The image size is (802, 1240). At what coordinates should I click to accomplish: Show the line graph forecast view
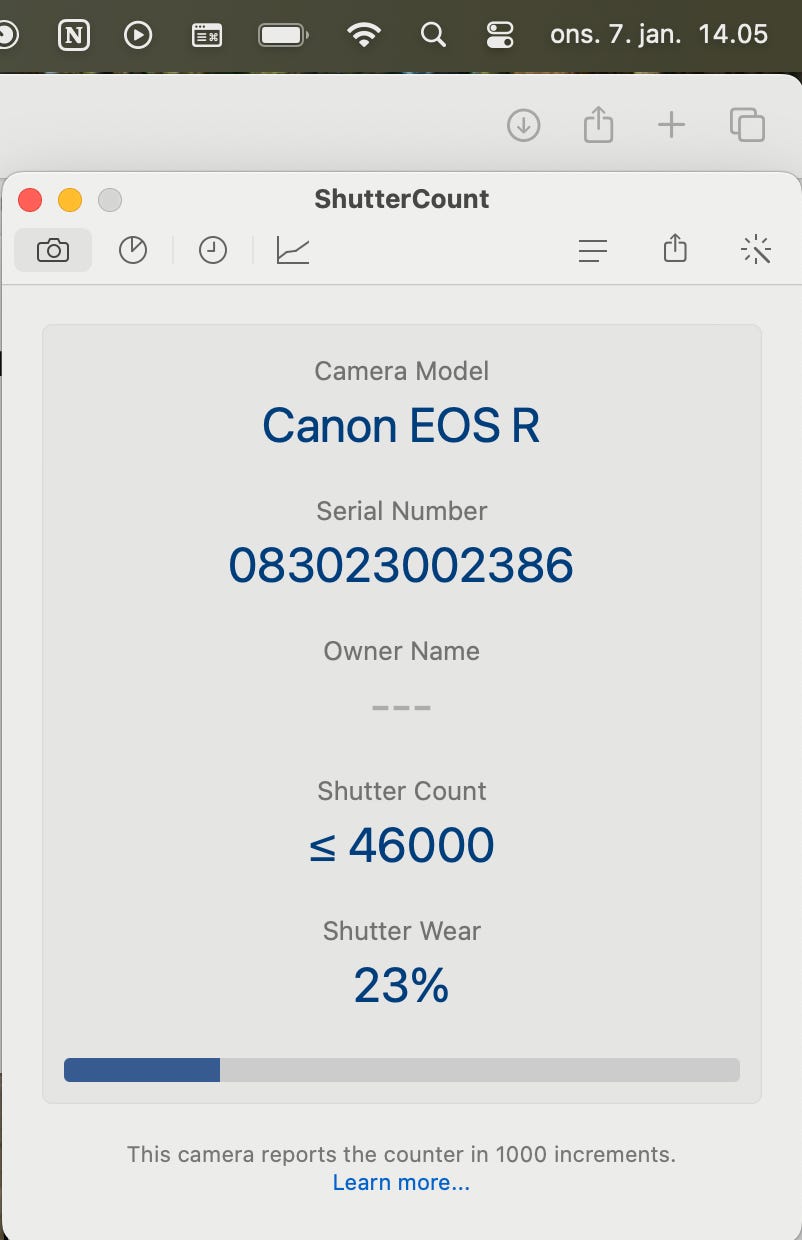click(293, 251)
